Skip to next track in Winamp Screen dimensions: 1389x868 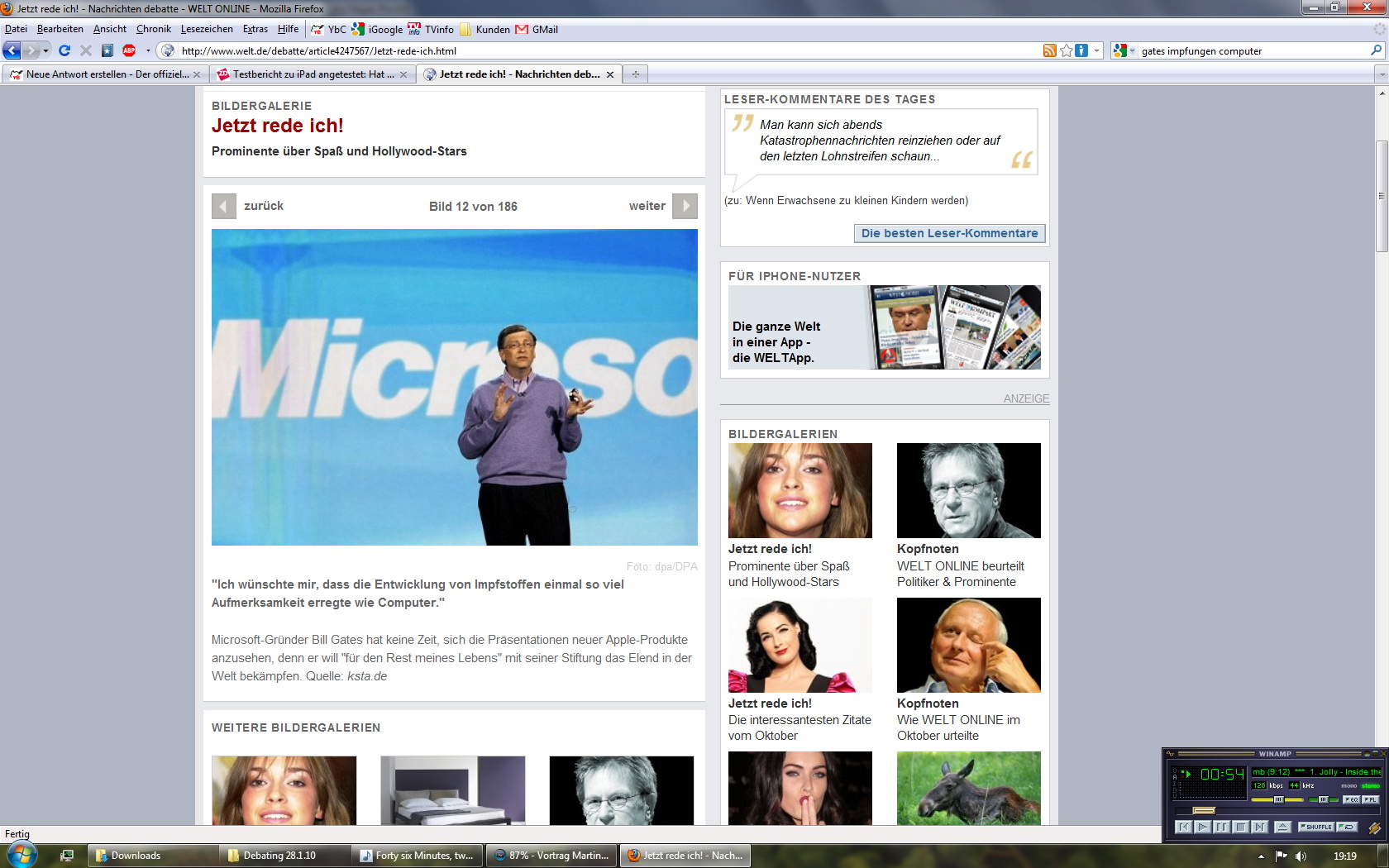(x=1259, y=827)
